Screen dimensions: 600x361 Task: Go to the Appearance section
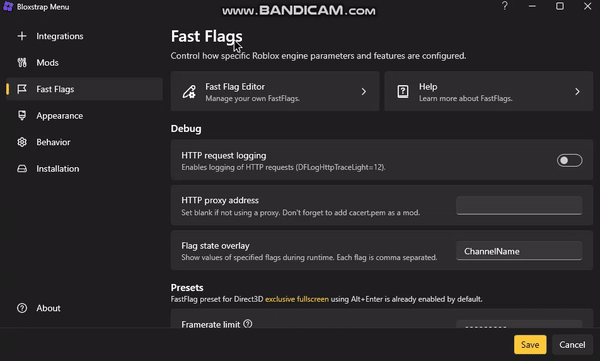[x=84, y=115]
